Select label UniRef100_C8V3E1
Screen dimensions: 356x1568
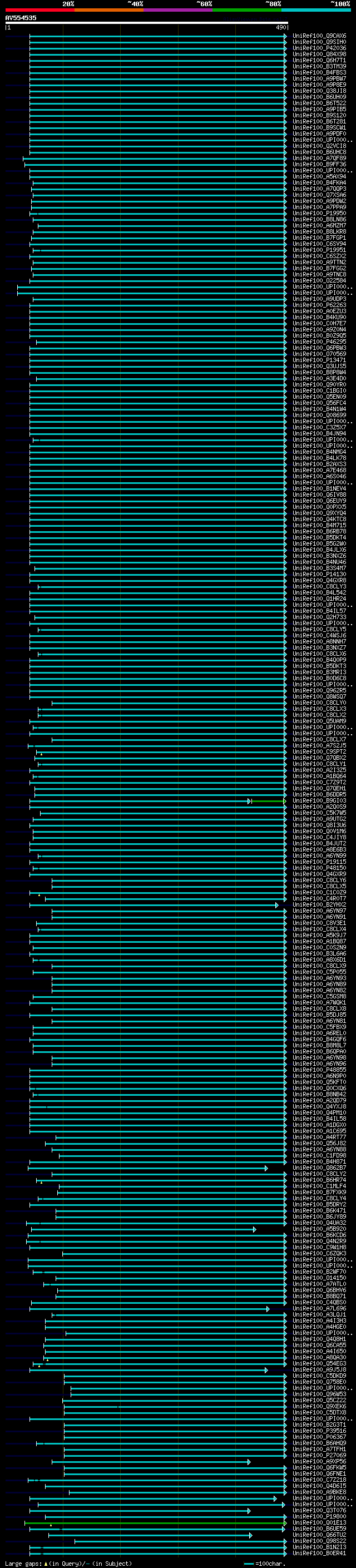[x=319, y=923]
